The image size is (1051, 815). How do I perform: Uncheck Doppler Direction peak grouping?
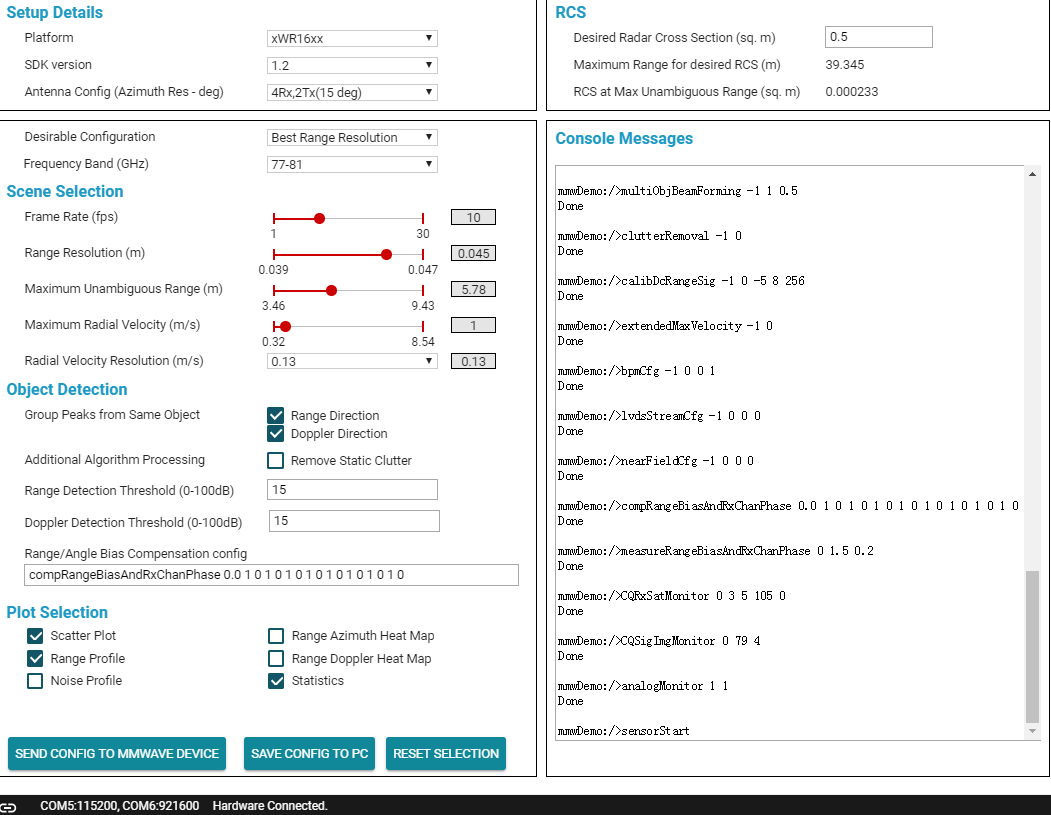[275, 434]
